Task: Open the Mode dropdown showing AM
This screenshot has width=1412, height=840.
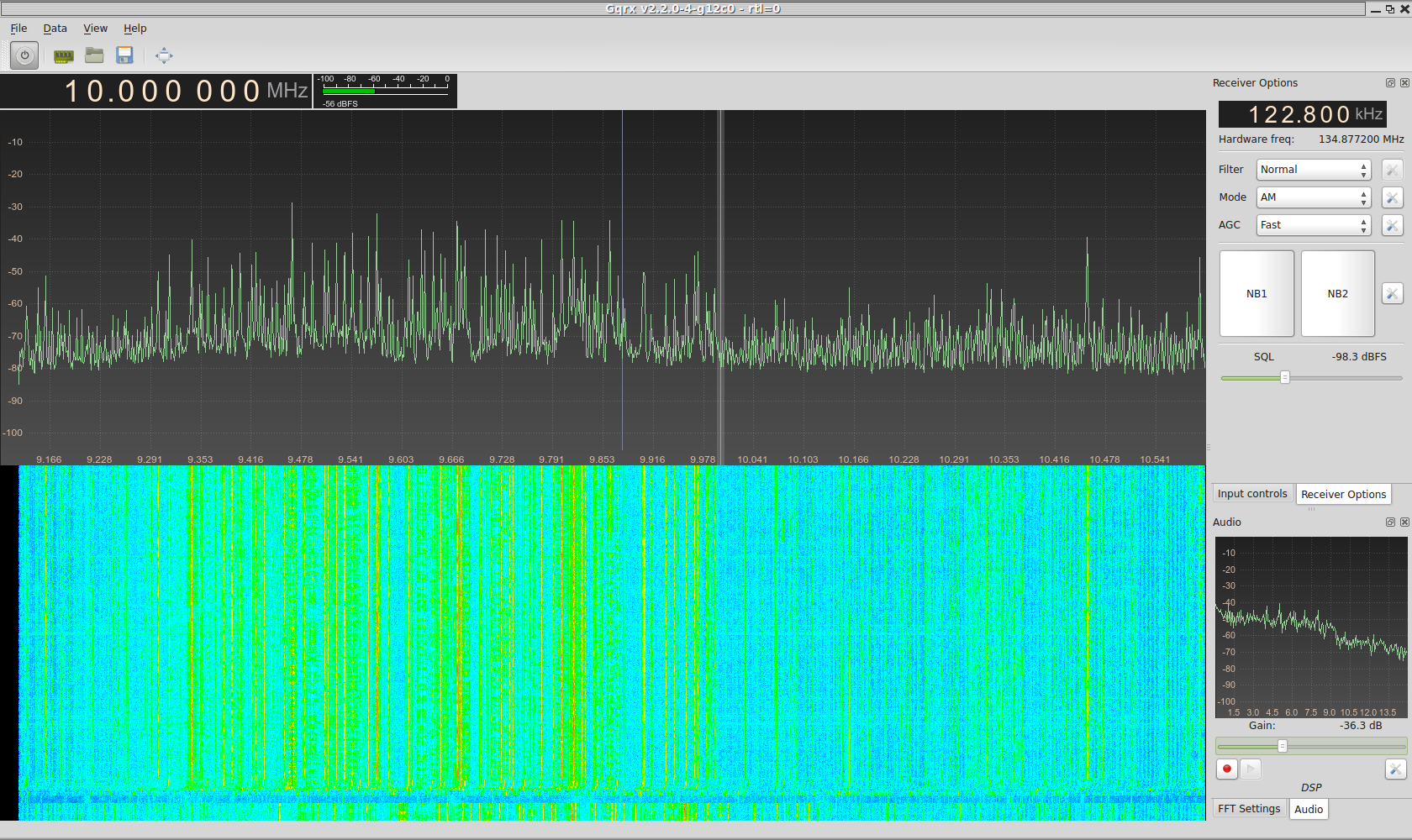Action: (x=1313, y=197)
